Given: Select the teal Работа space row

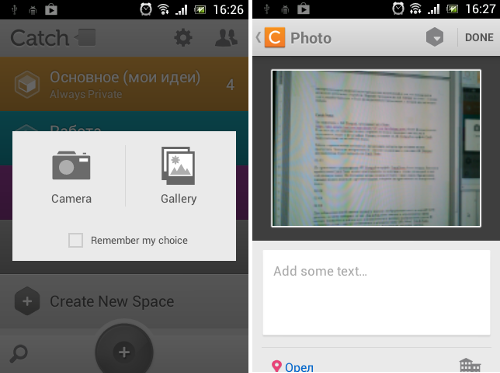Looking at the screenshot, I should tap(124, 121).
